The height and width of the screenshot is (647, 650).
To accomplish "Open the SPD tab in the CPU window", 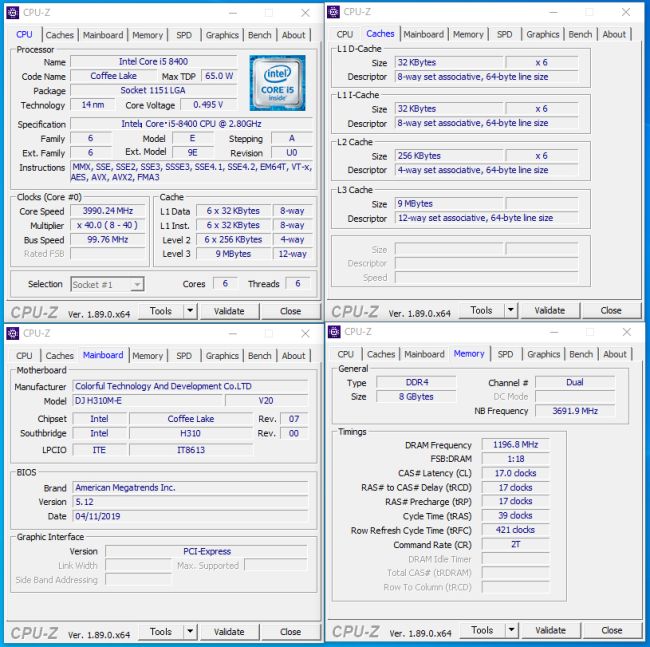I will 184,35.
